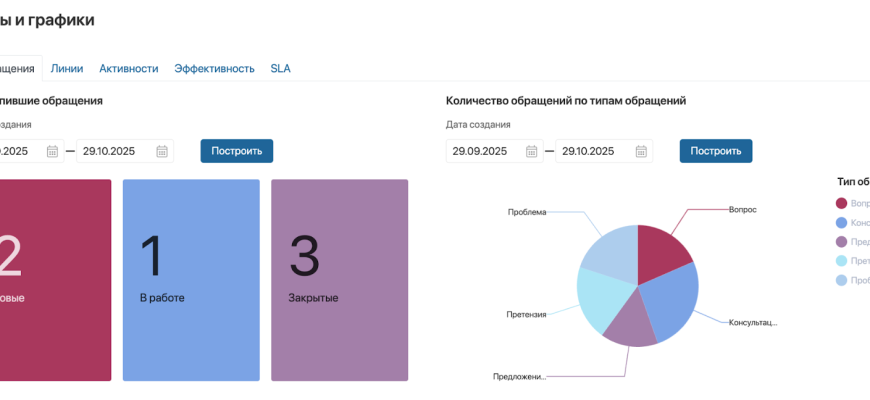
Task: Select the В работе counter card
Action: pos(191,280)
